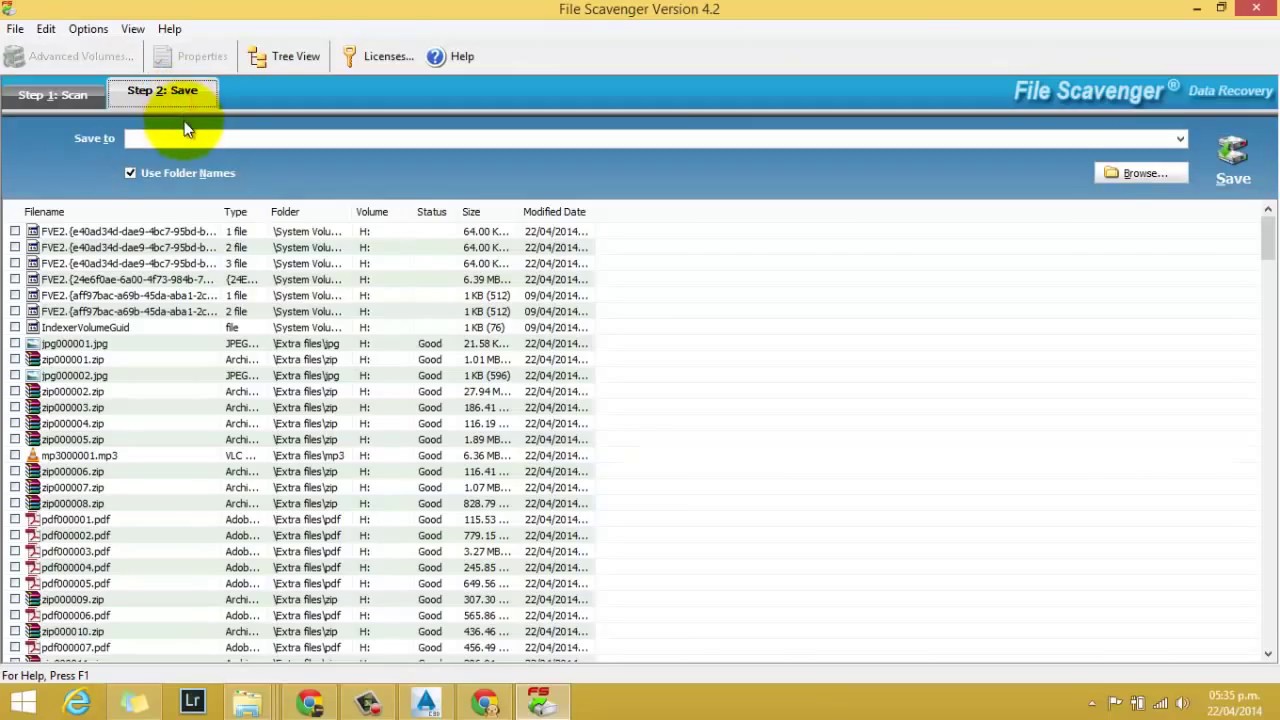1280x720 pixels.
Task: Click the Help question mark icon
Action: pyautogui.click(x=436, y=57)
